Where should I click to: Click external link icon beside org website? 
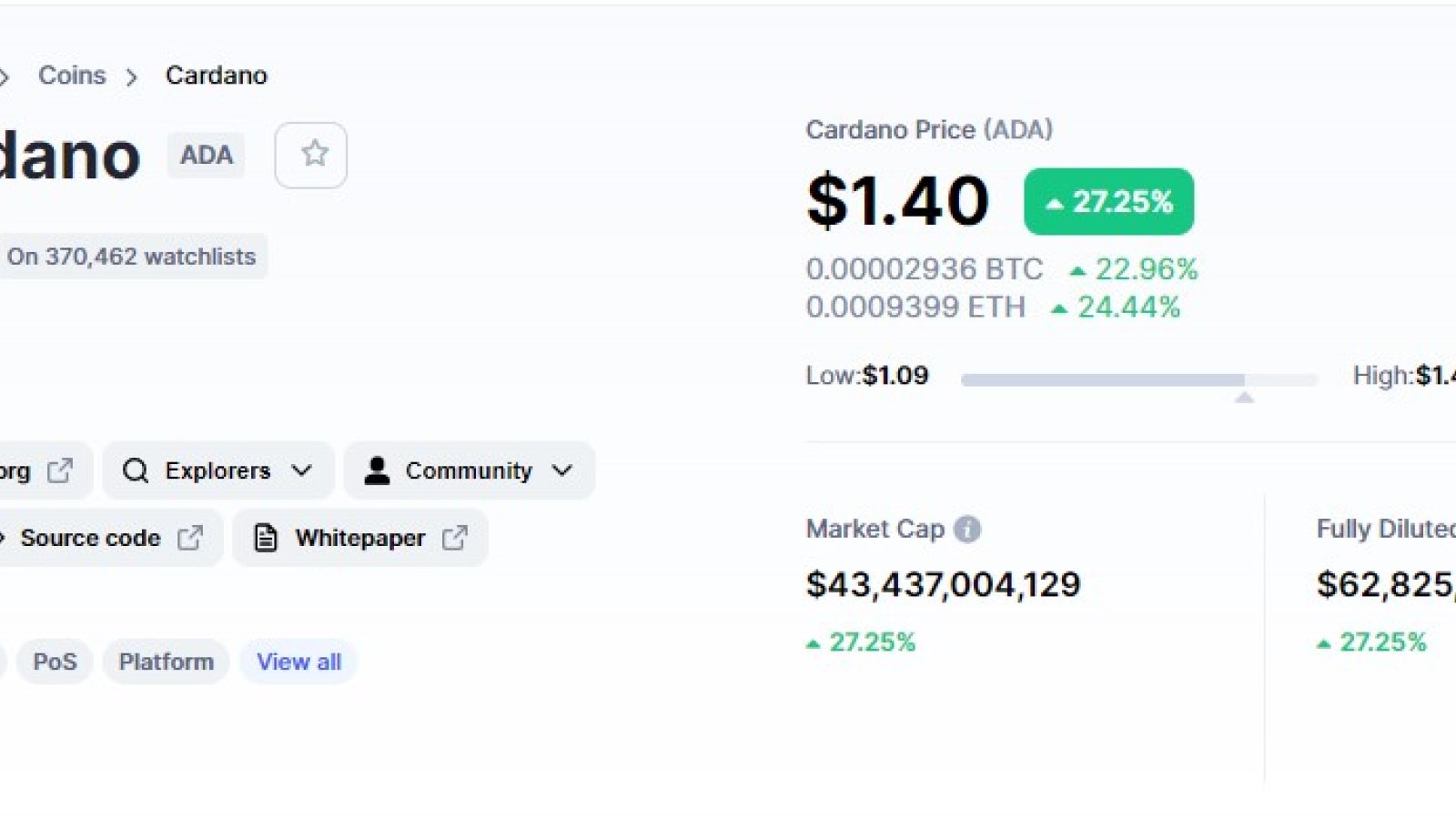tap(60, 470)
